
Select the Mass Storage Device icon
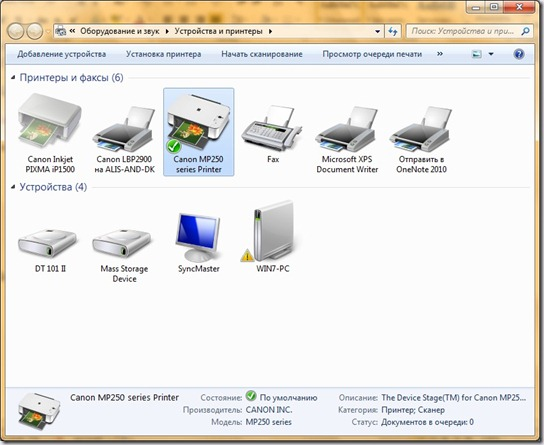click(x=122, y=243)
